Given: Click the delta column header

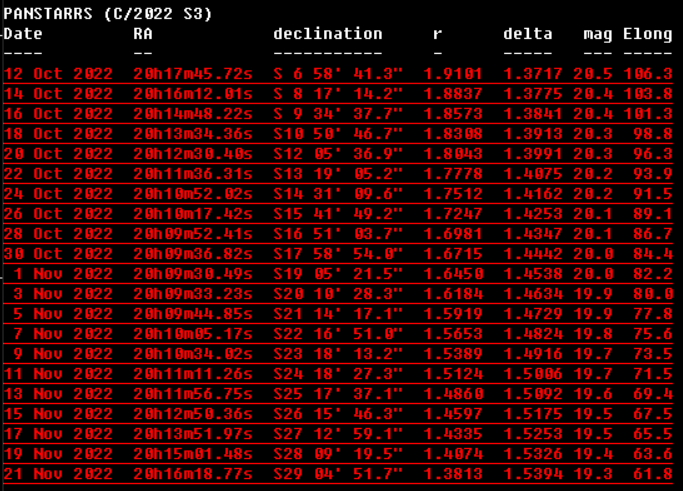Looking at the screenshot, I should [527, 34].
